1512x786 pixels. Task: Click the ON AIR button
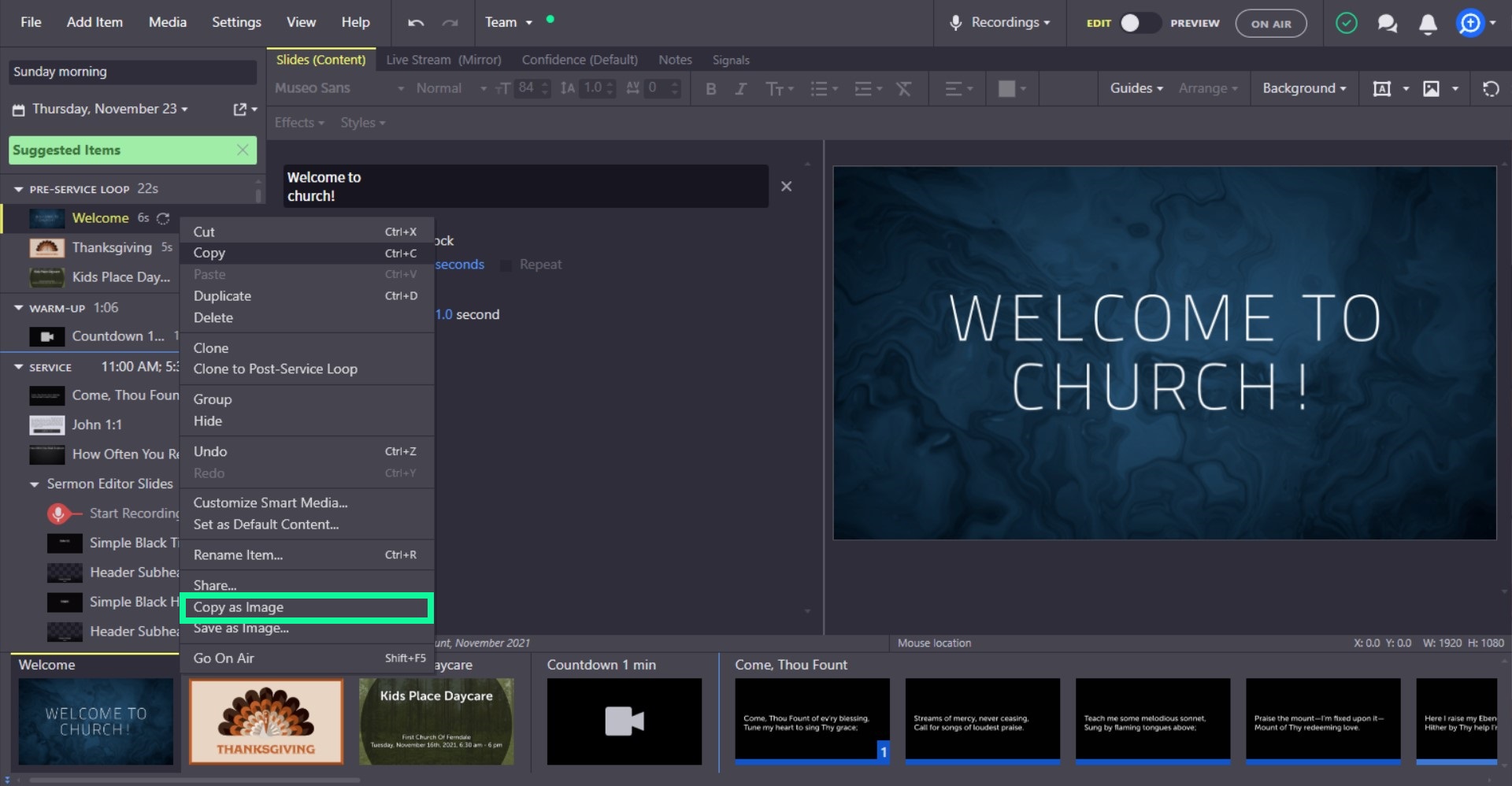pyautogui.click(x=1271, y=24)
